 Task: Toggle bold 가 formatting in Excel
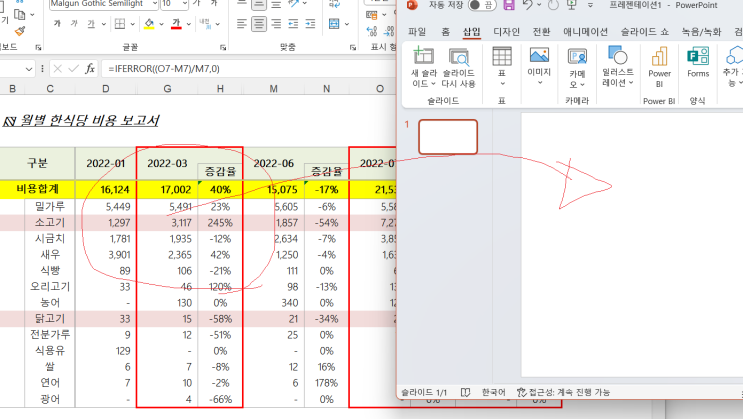click(x=57, y=23)
